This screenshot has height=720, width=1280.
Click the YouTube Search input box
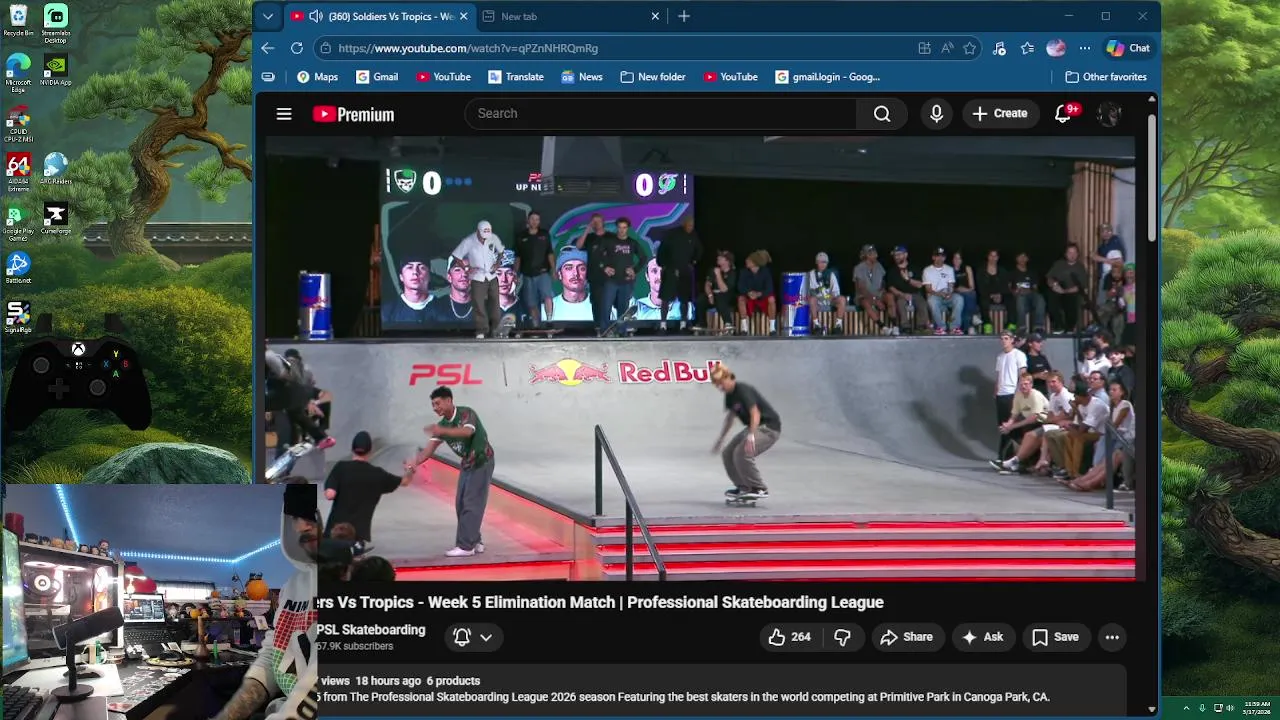[660, 114]
